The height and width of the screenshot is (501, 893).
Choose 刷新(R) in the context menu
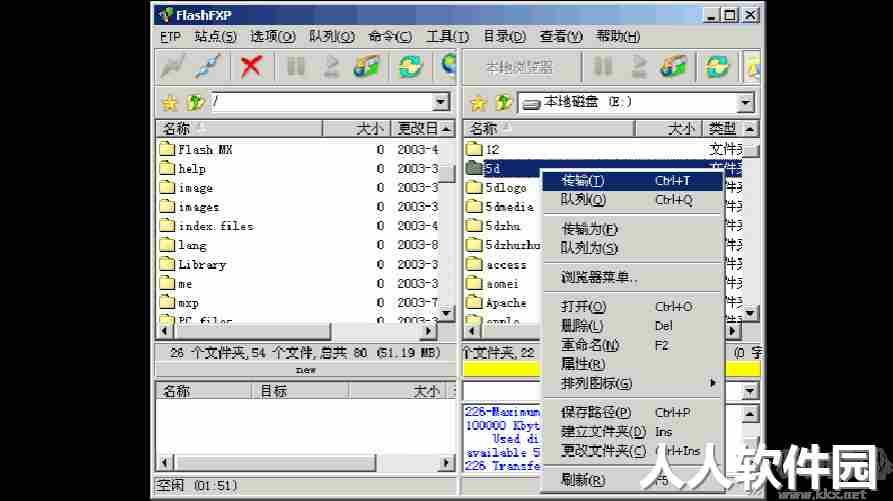632,480
